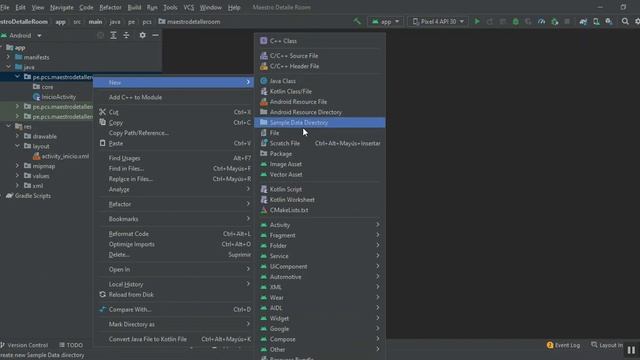640x360 pixels.
Task: Expand the values folder
Action: pos(17,176)
